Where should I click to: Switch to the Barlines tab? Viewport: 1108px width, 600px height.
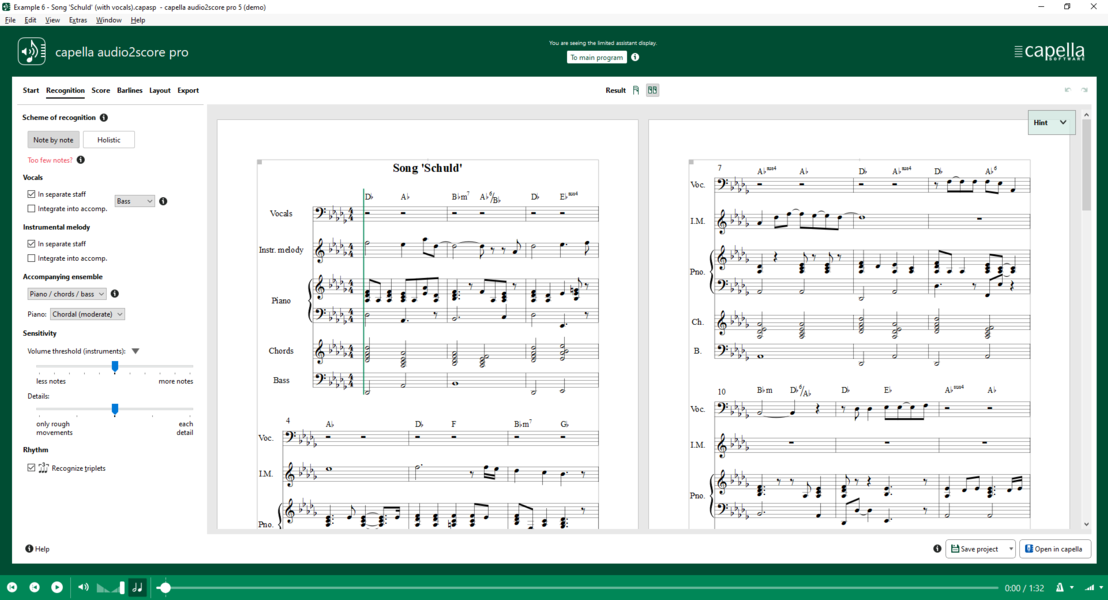129,90
